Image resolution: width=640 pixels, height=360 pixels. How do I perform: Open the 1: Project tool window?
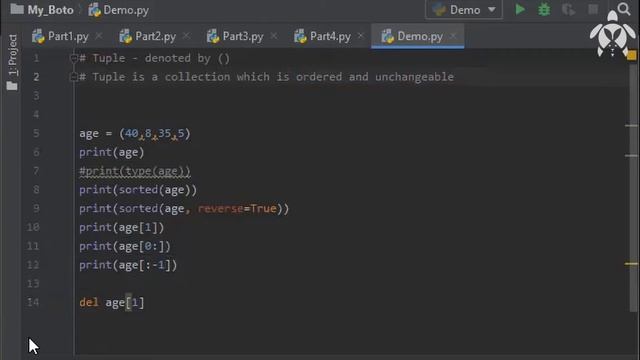13,62
